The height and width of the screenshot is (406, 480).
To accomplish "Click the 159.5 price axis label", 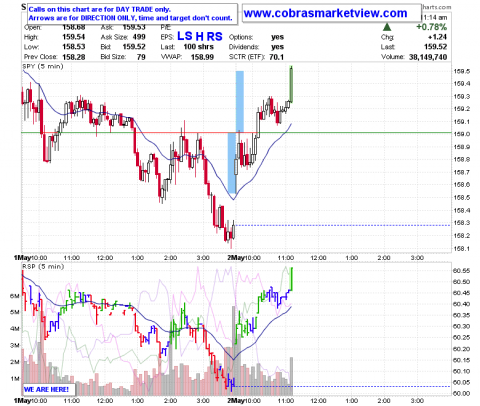I will [x=461, y=71].
